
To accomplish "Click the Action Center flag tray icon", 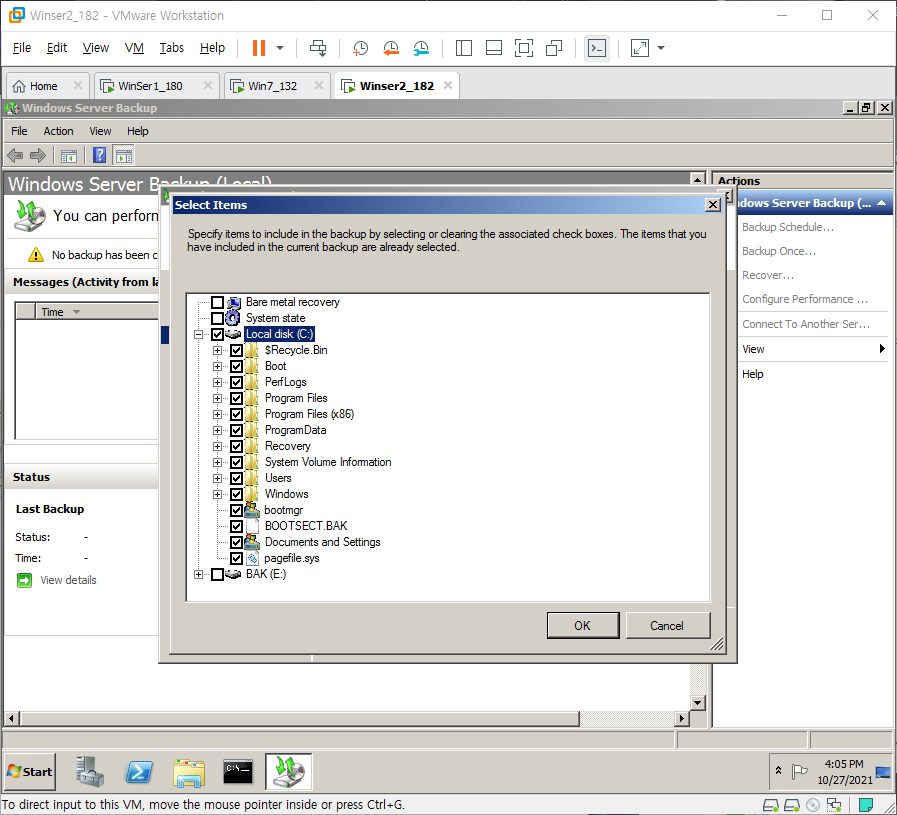I will pos(799,772).
